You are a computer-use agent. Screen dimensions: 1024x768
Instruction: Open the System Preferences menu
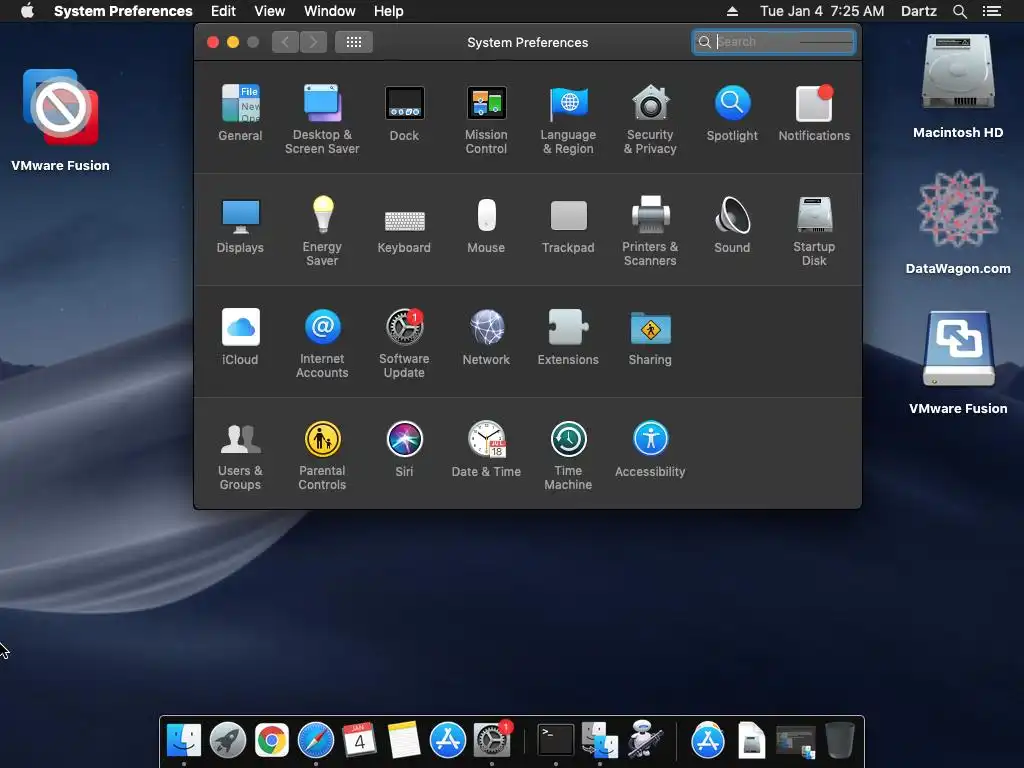(123, 11)
